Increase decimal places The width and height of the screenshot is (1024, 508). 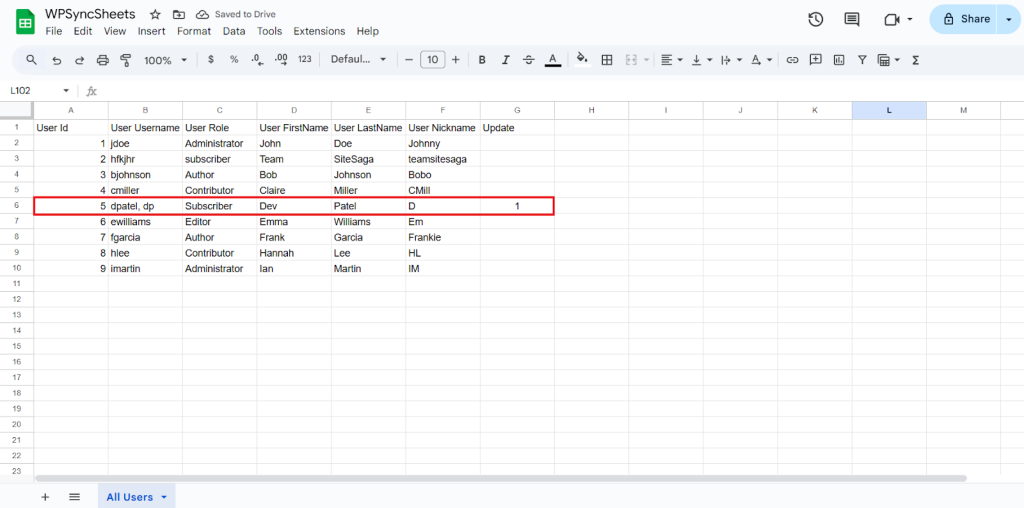click(x=281, y=59)
